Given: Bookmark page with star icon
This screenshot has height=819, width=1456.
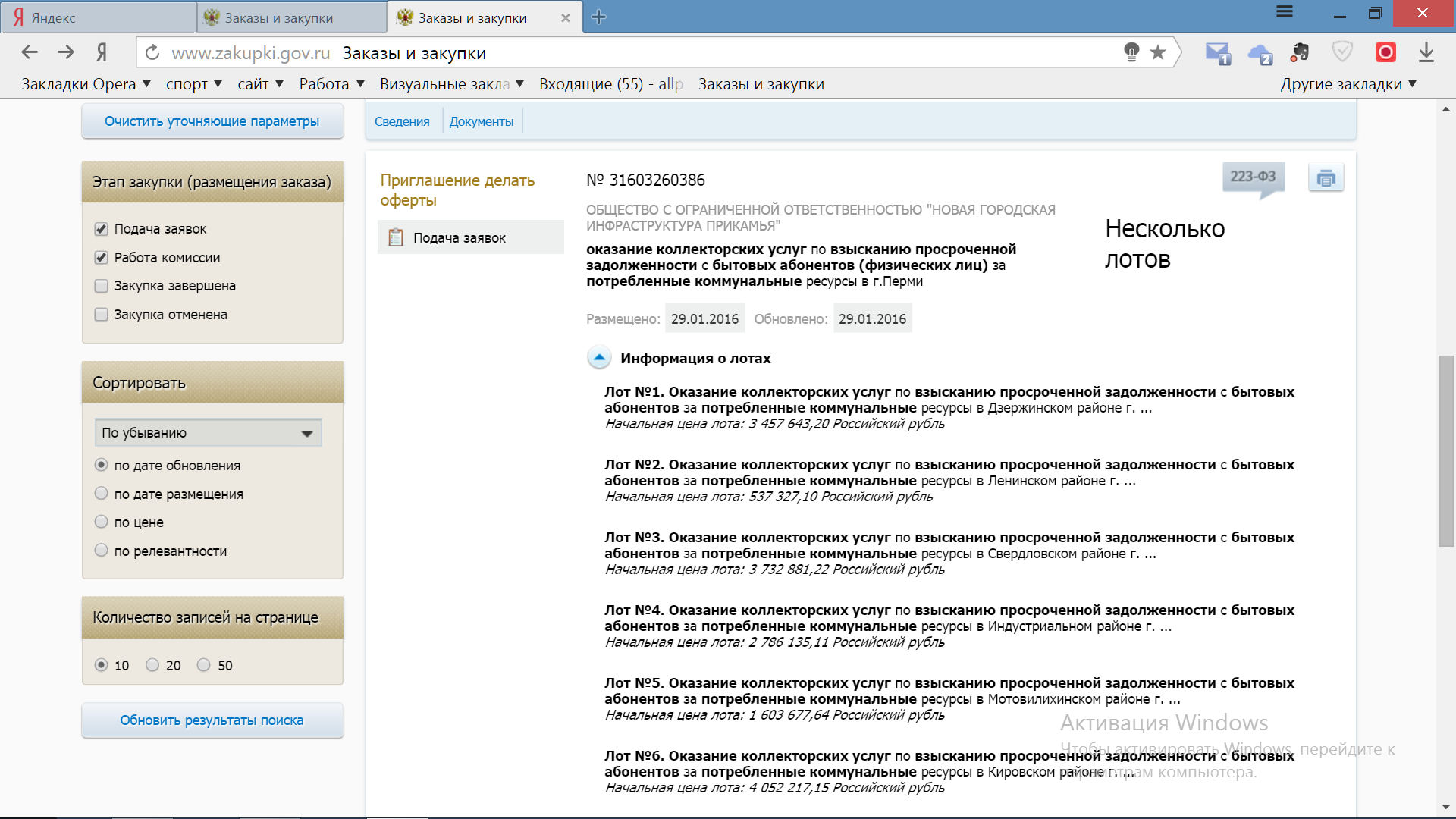Looking at the screenshot, I should (x=1158, y=52).
